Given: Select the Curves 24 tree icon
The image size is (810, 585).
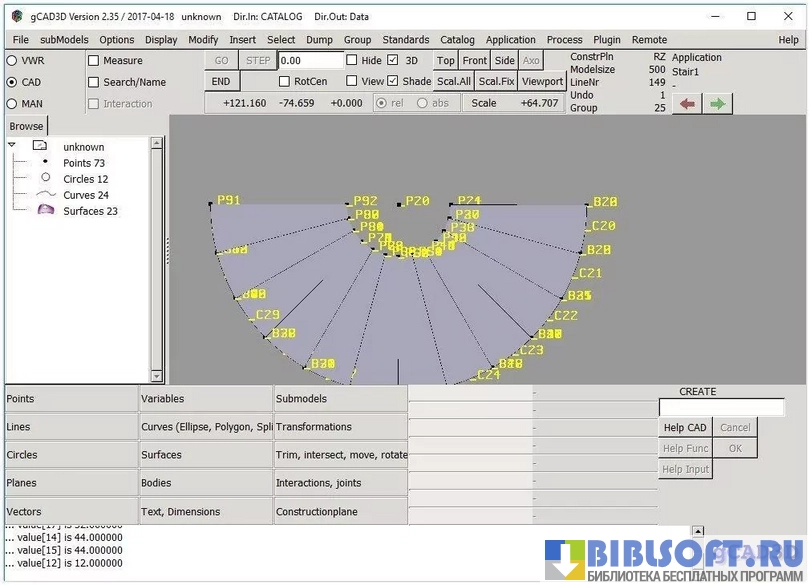Looking at the screenshot, I should [45, 195].
